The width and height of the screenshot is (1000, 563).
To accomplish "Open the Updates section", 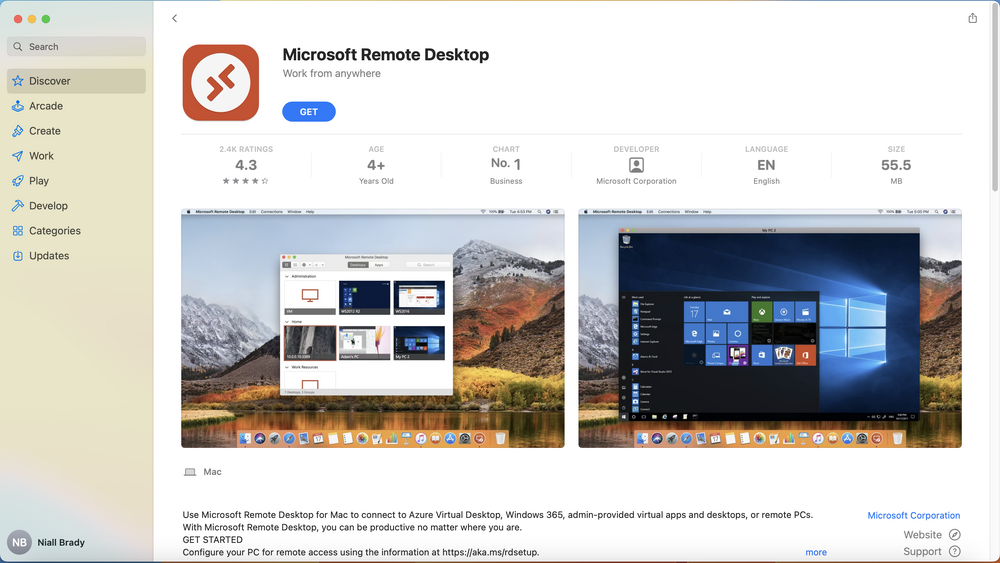I will pos(77,256).
